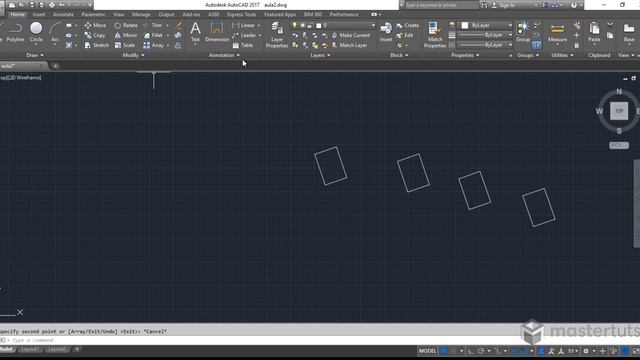The image size is (640, 360).
Task: Open the Layer Properties manager
Action: tap(277, 36)
